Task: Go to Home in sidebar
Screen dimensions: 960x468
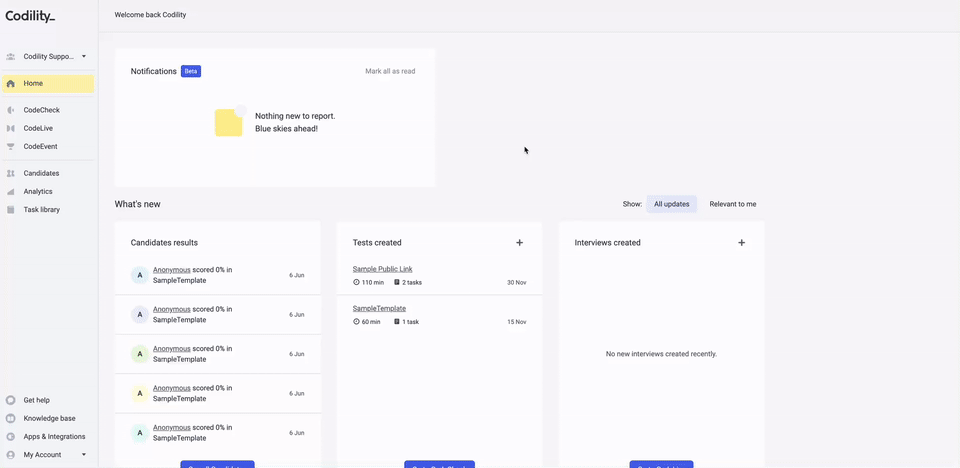Action: click(48, 83)
